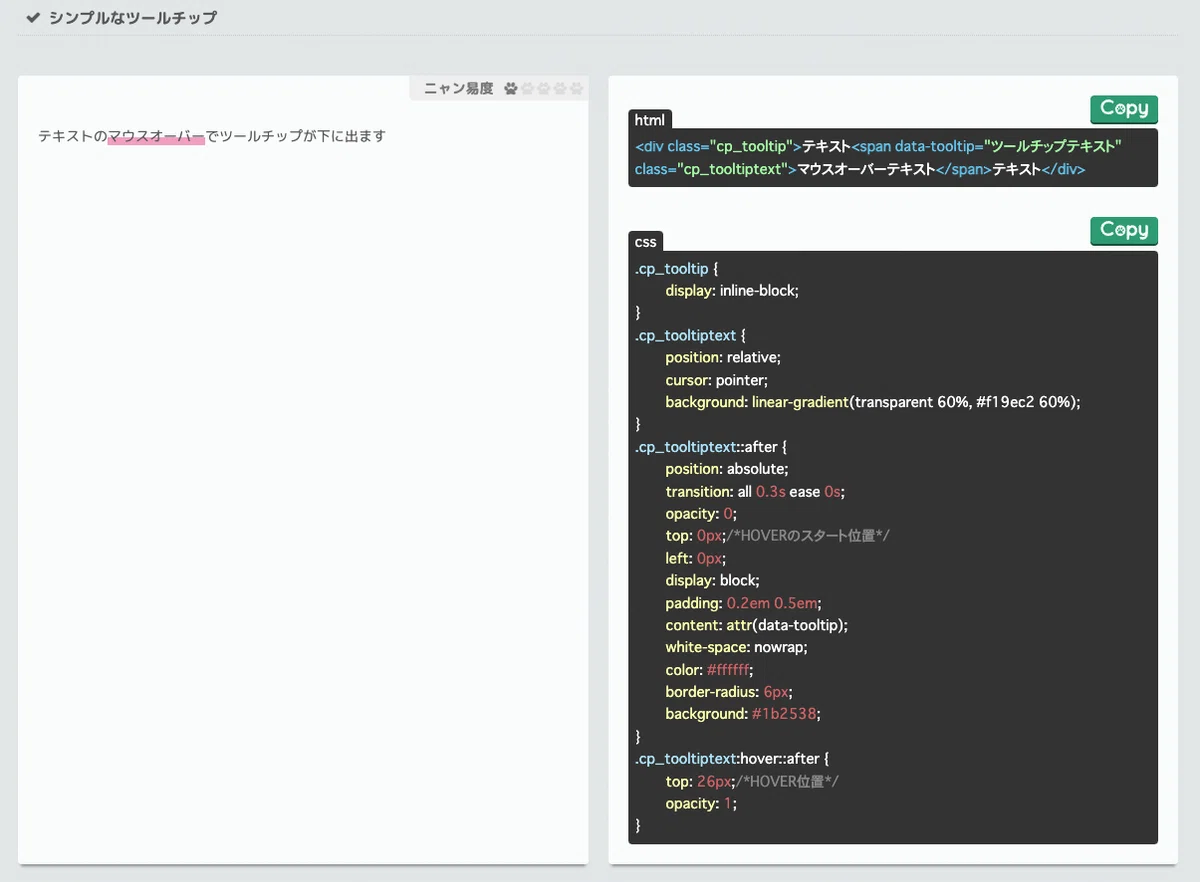Copy the html code snippet
The height and width of the screenshot is (882, 1200).
1124,109
